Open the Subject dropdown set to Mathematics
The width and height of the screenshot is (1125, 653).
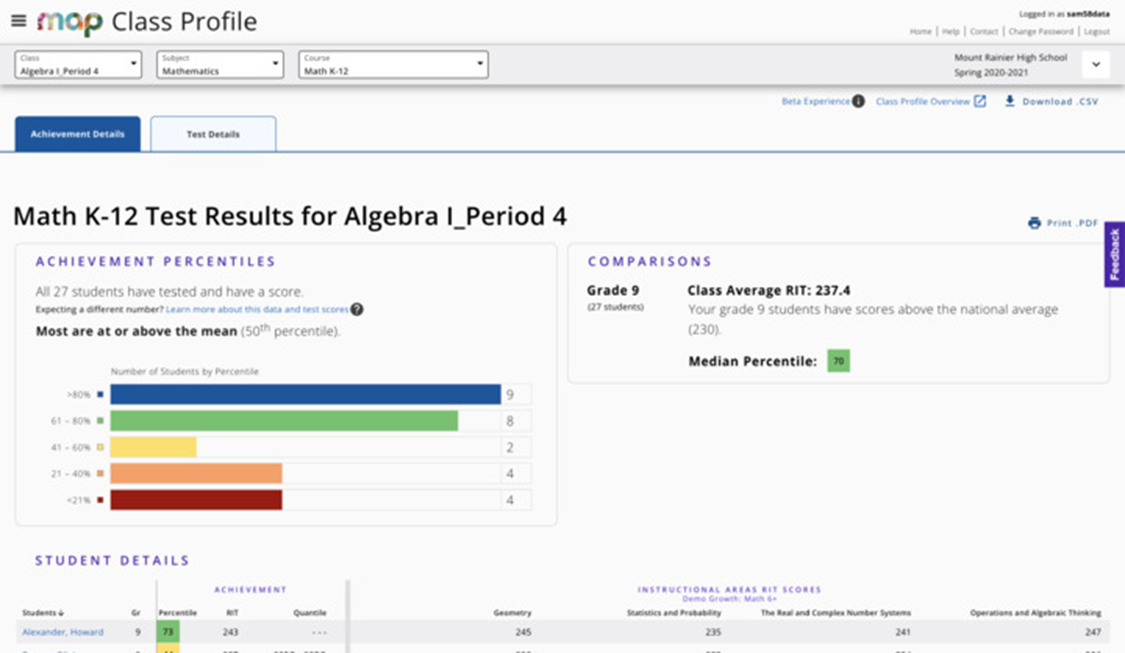pyautogui.click(x=219, y=64)
